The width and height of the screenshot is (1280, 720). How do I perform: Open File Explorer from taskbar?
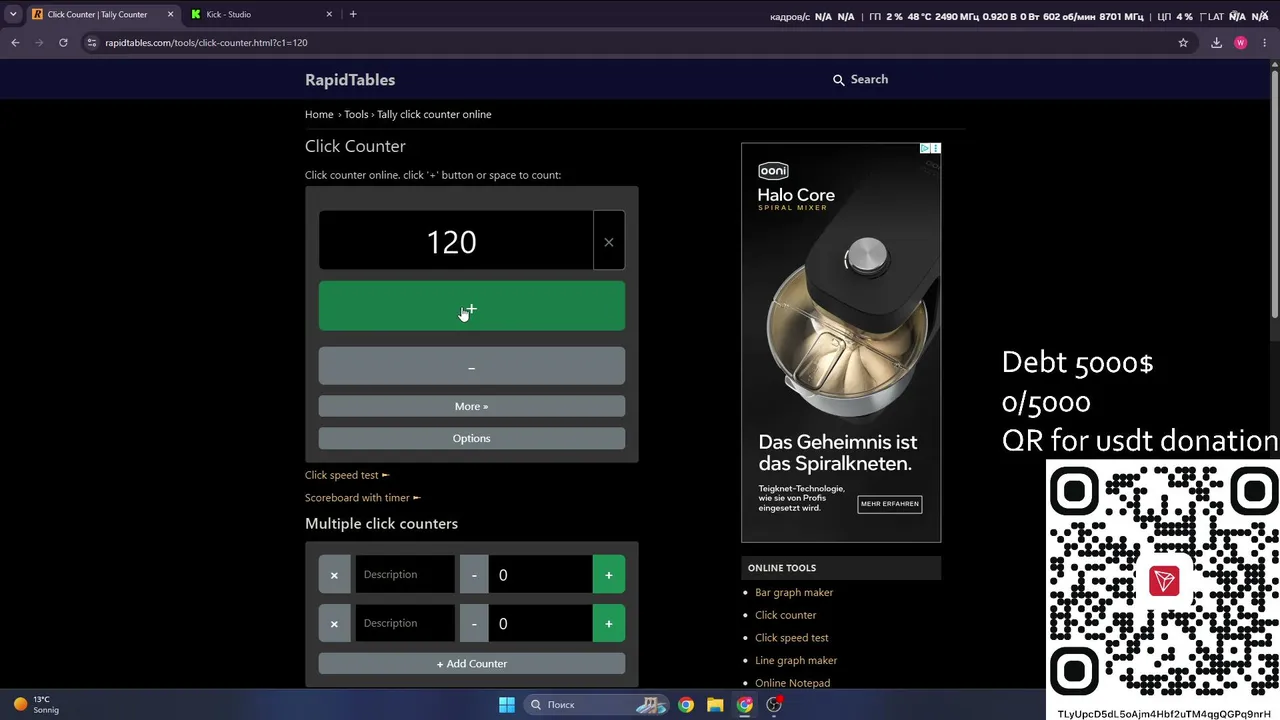(x=715, y=705)
